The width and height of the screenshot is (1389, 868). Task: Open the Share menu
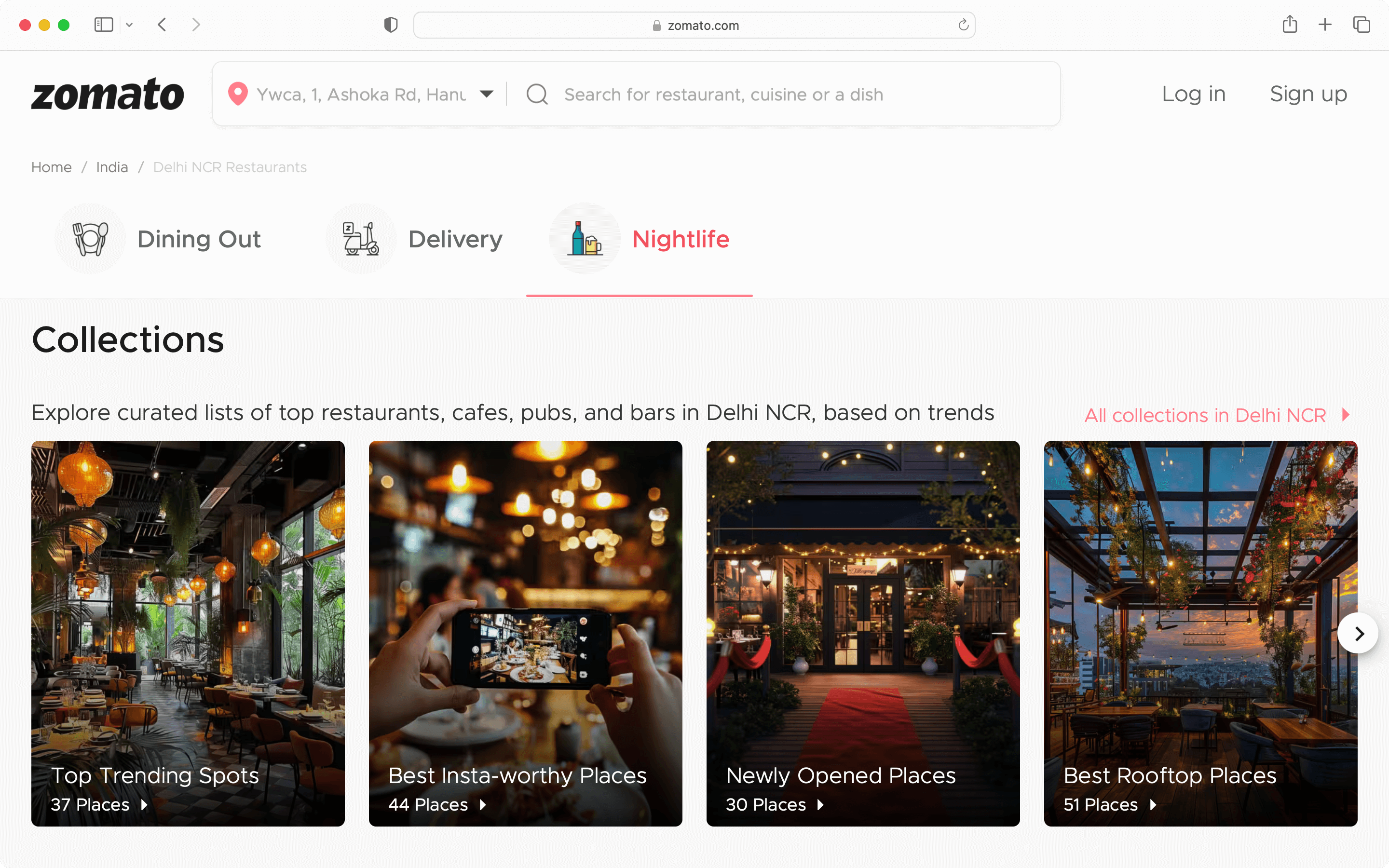tap(1290, 24)
